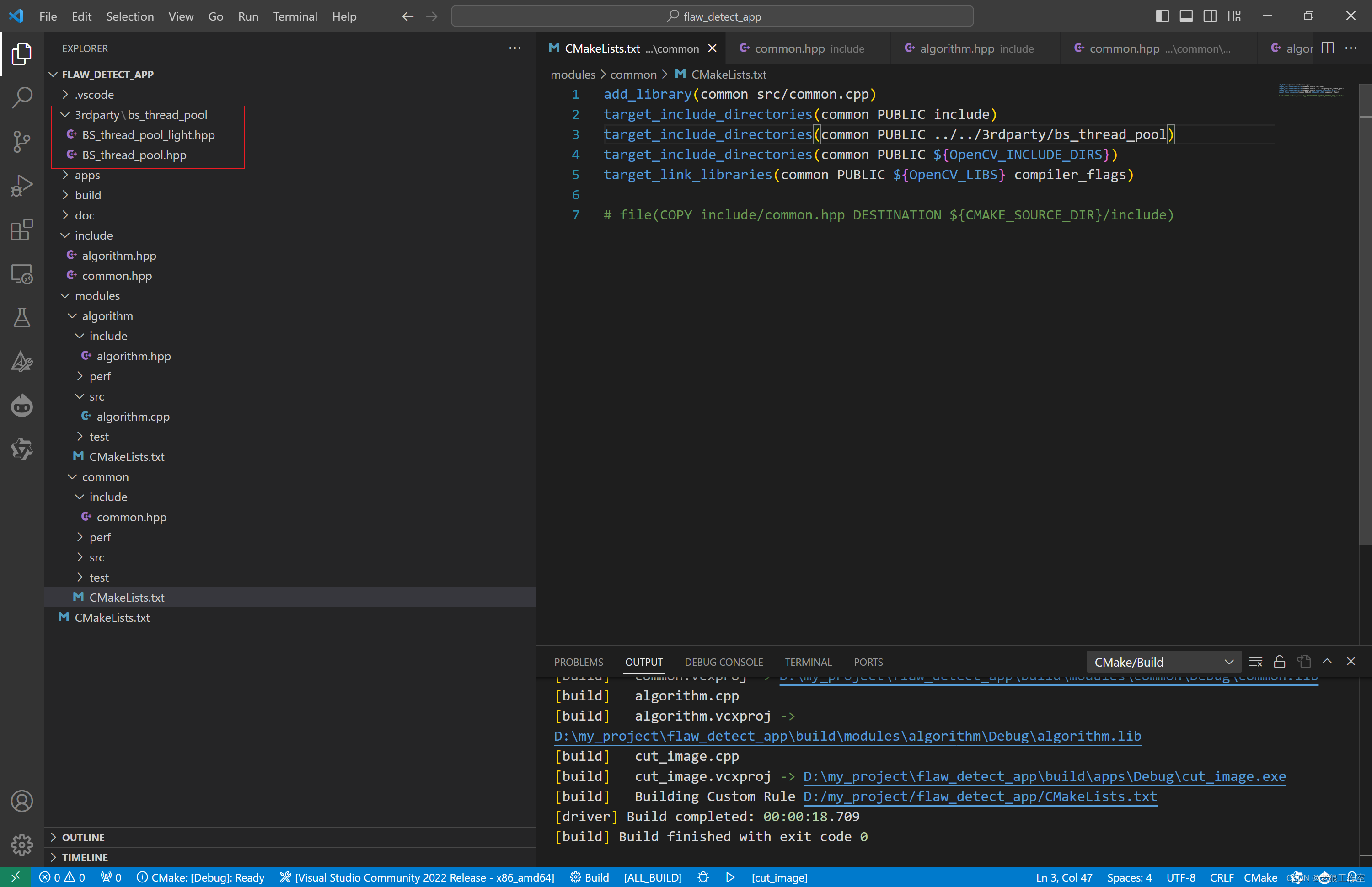Open the Extensions view

pos(21,230)
